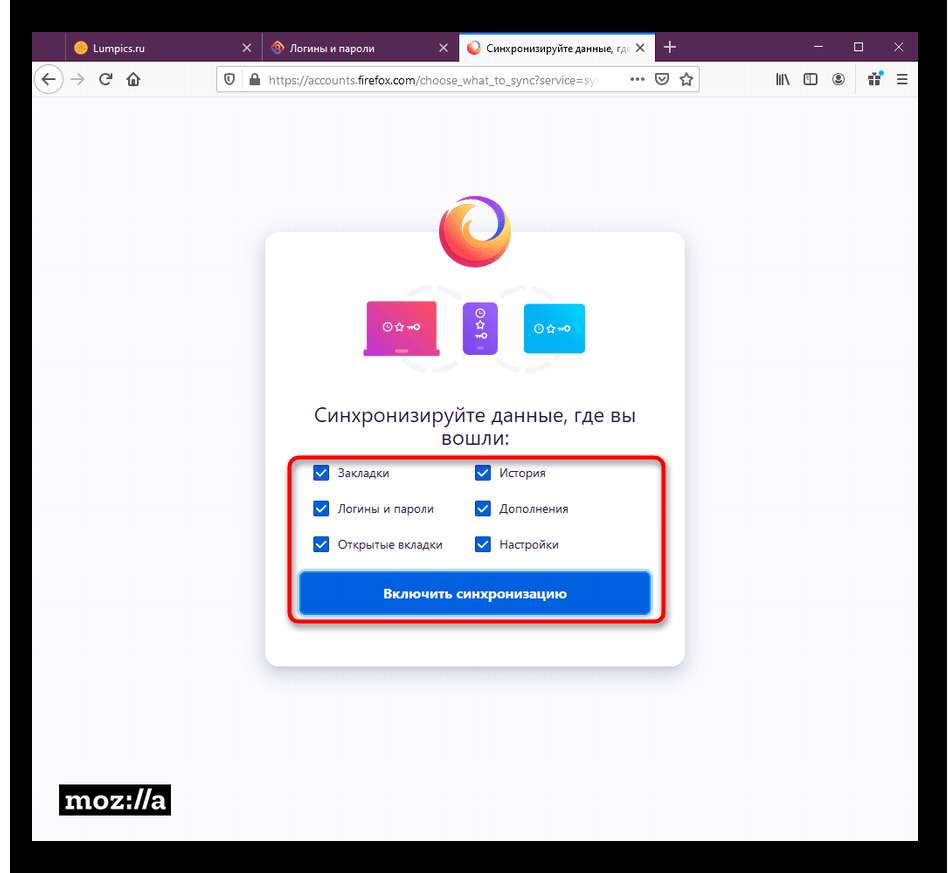Open the What's New gift icon
The image size is (950, 873).
875,79
